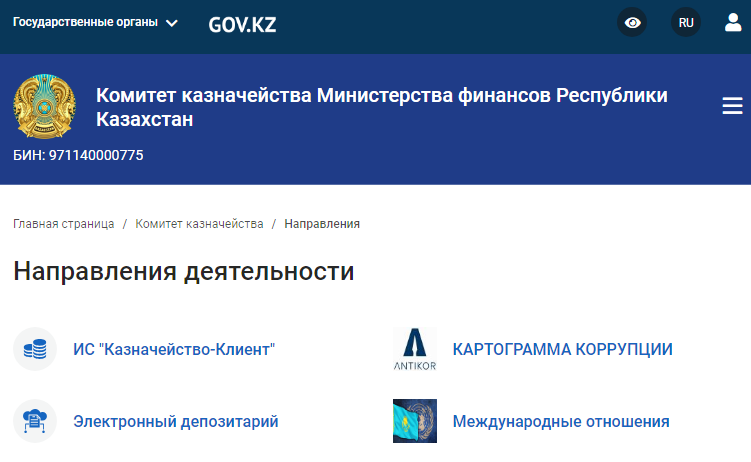Select the Комитет казначейства breadcrumb
751x462 pixels.
pyautogui.click(x=199, y=224)
